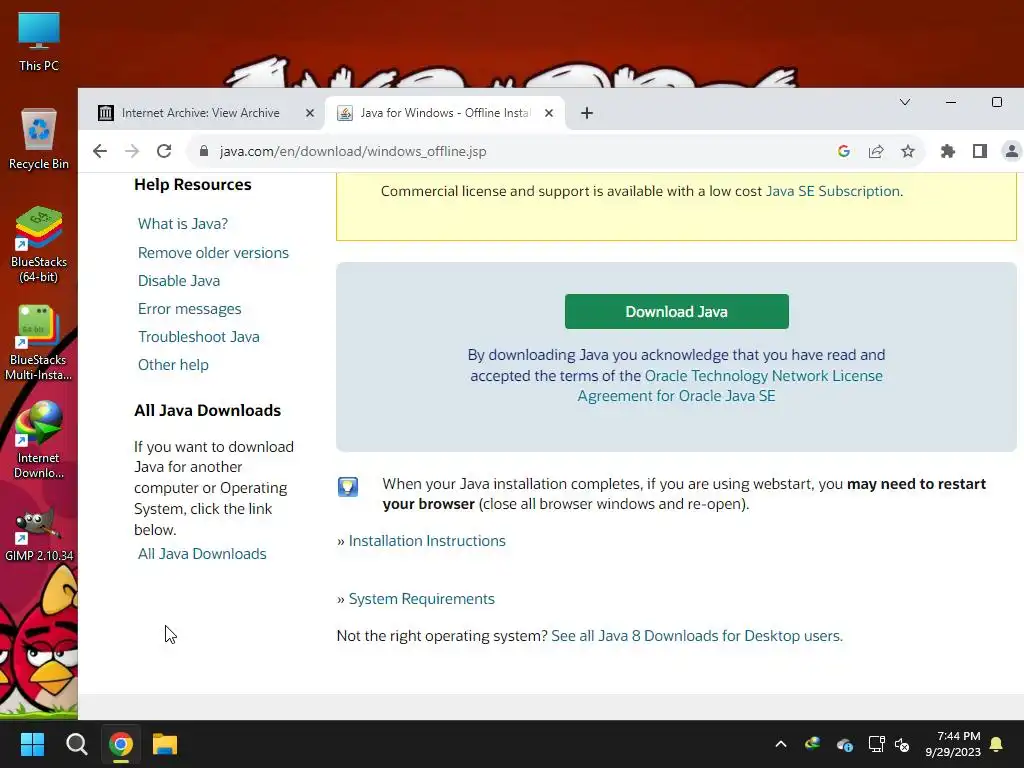Launch GIMP 2.10.34 desktop shortcut
Image resolution: width=1024 pixels, height=768 pixels.
39,536
